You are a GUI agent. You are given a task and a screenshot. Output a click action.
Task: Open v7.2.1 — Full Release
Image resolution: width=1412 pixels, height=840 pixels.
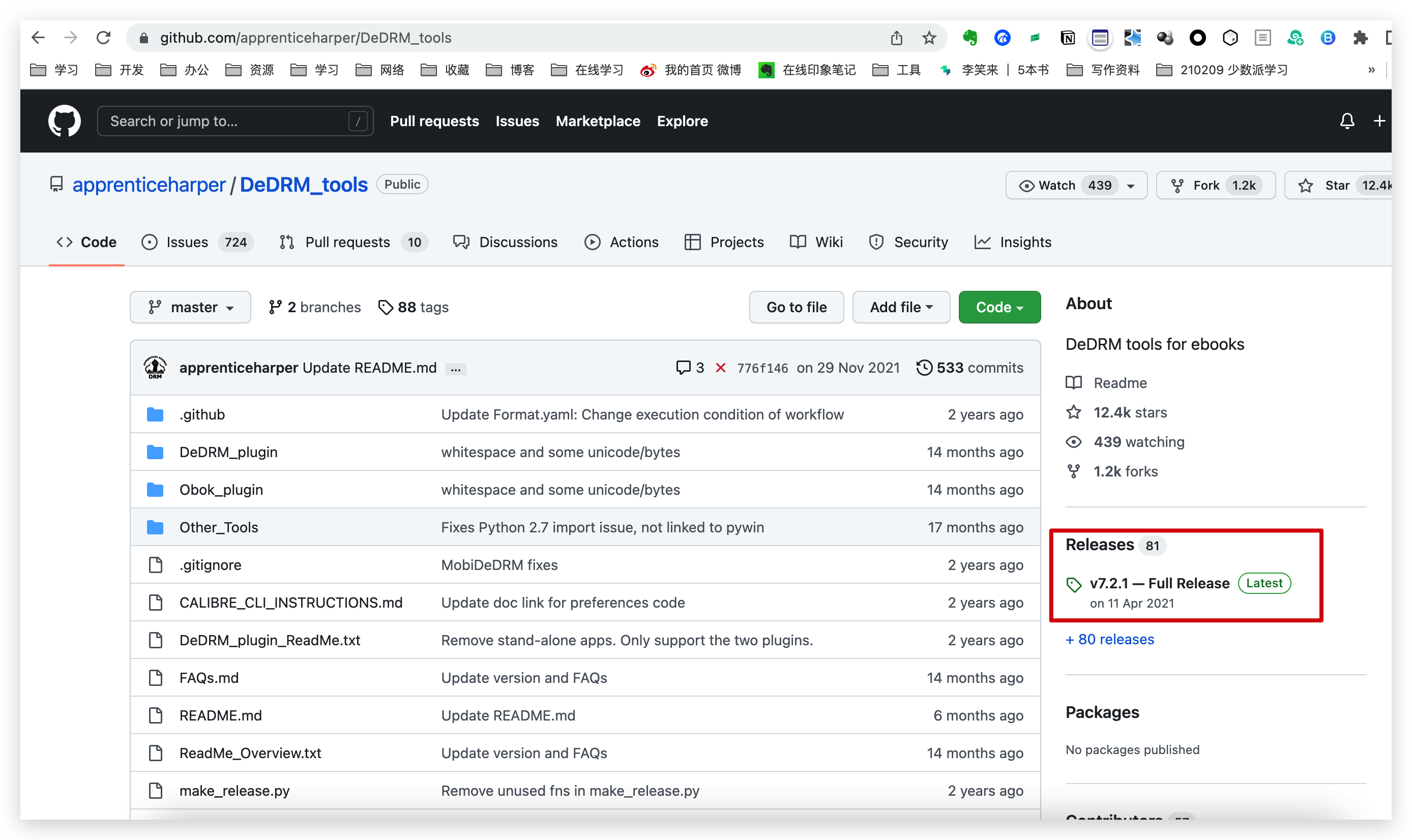pos(1160,584)
